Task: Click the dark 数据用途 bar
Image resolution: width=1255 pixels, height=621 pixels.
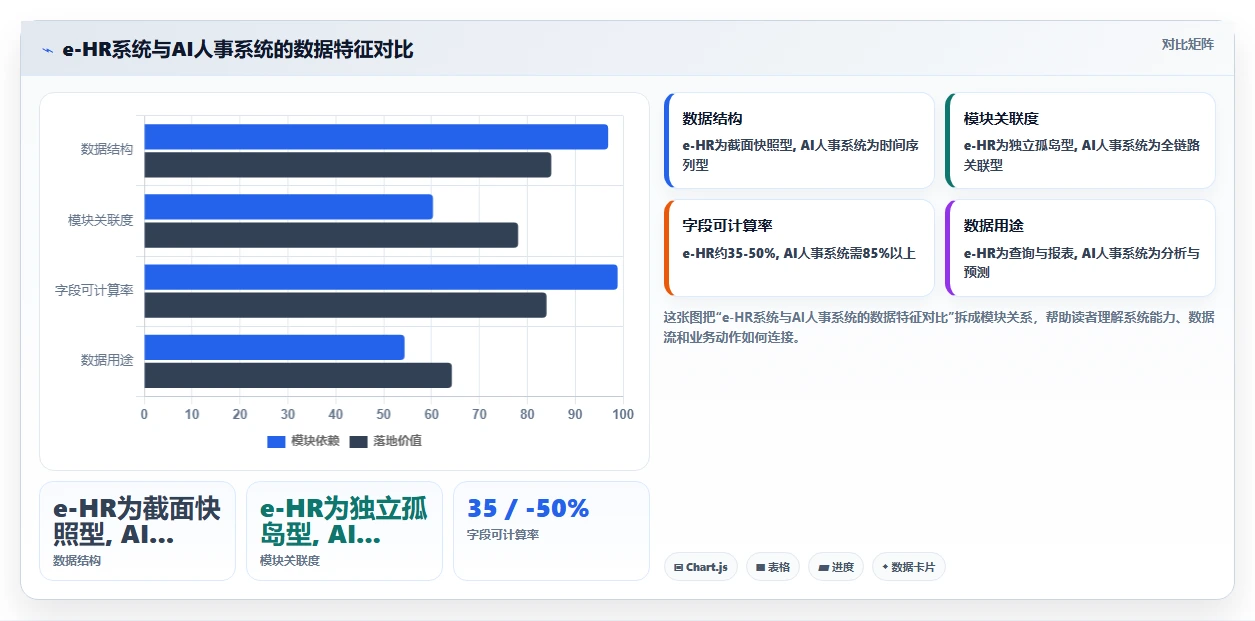Action: pyautogui.click(x=298, y=375)
